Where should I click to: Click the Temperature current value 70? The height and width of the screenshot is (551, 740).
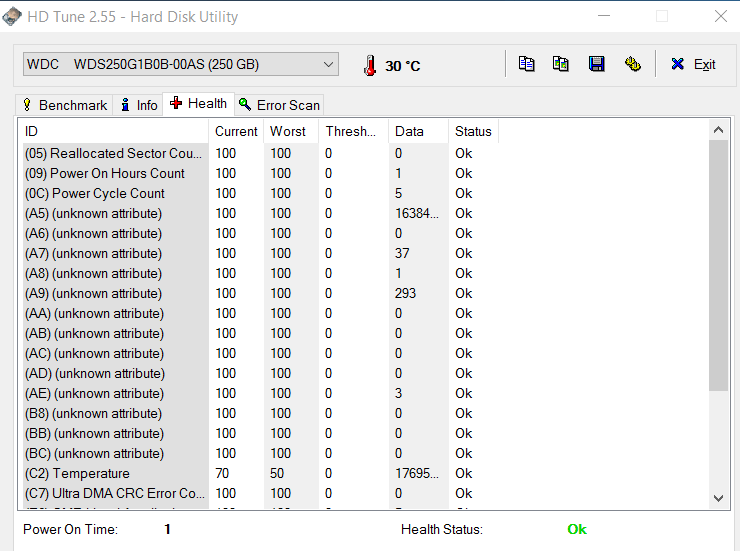coord(222,473)
